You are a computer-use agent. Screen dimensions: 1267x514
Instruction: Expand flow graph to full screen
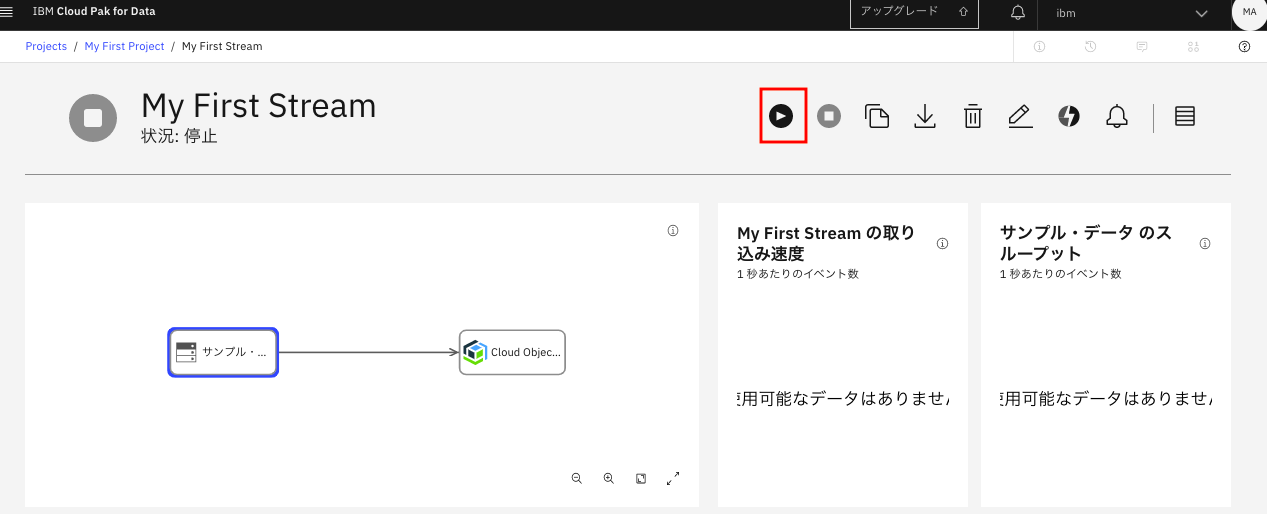pos(673,479)
